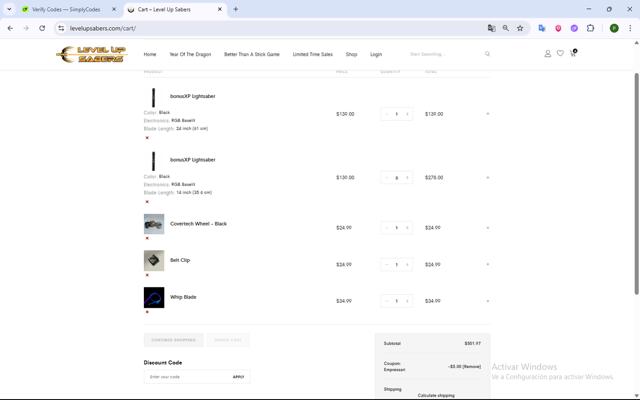Apply the discount code with Apply button
The height and width of the screenshot is (400, 640).
click(x=238, y=377)
